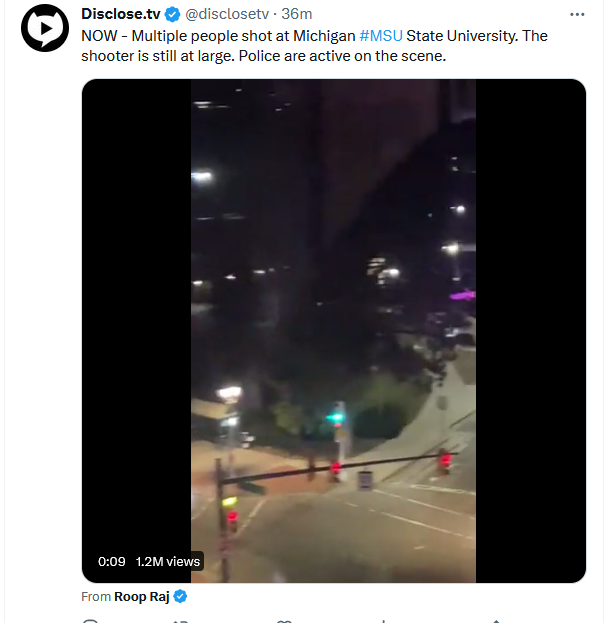Play the embedded night street video
Image resolution: width=606 pixels, height=623 pixels.
[333, 331]
